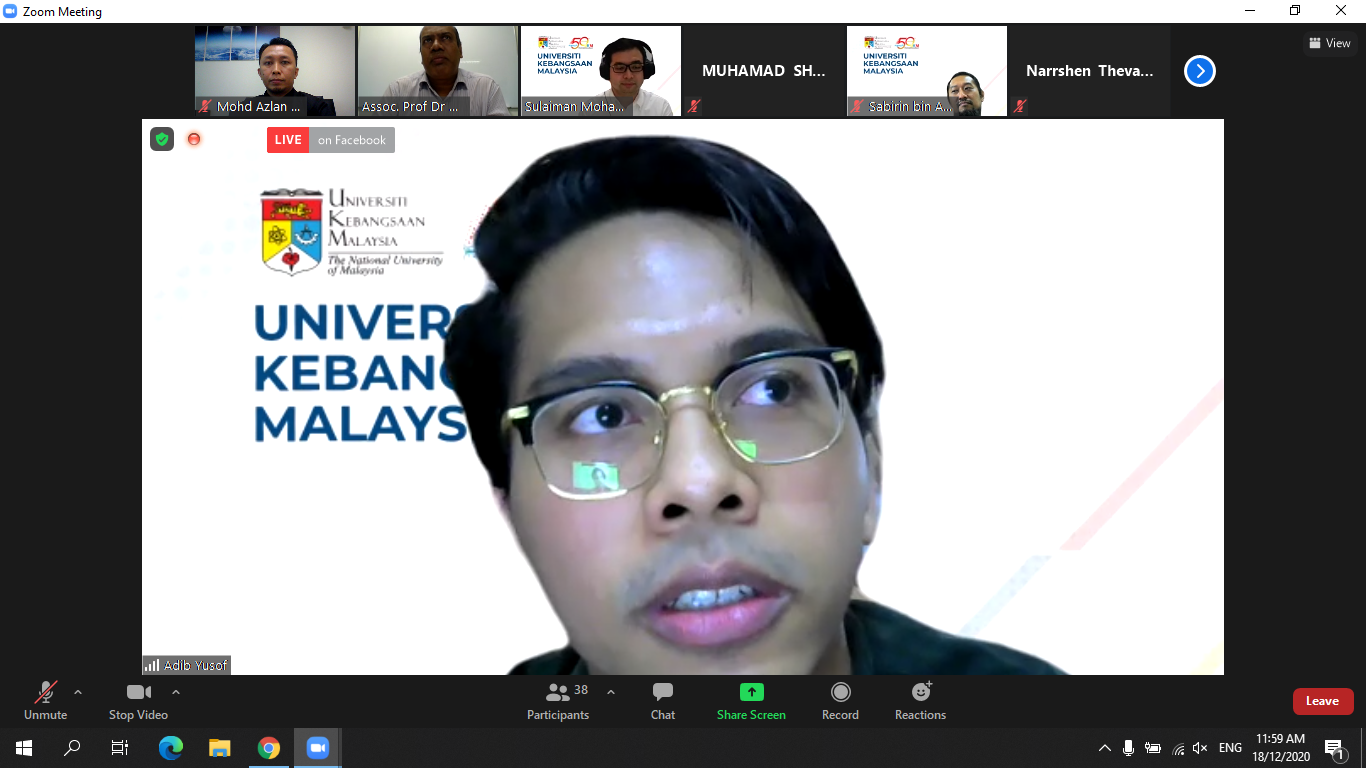Toggle the system volume icon in tray
The width and height of the screenshot is (1366, 768).
point(1200,748)
